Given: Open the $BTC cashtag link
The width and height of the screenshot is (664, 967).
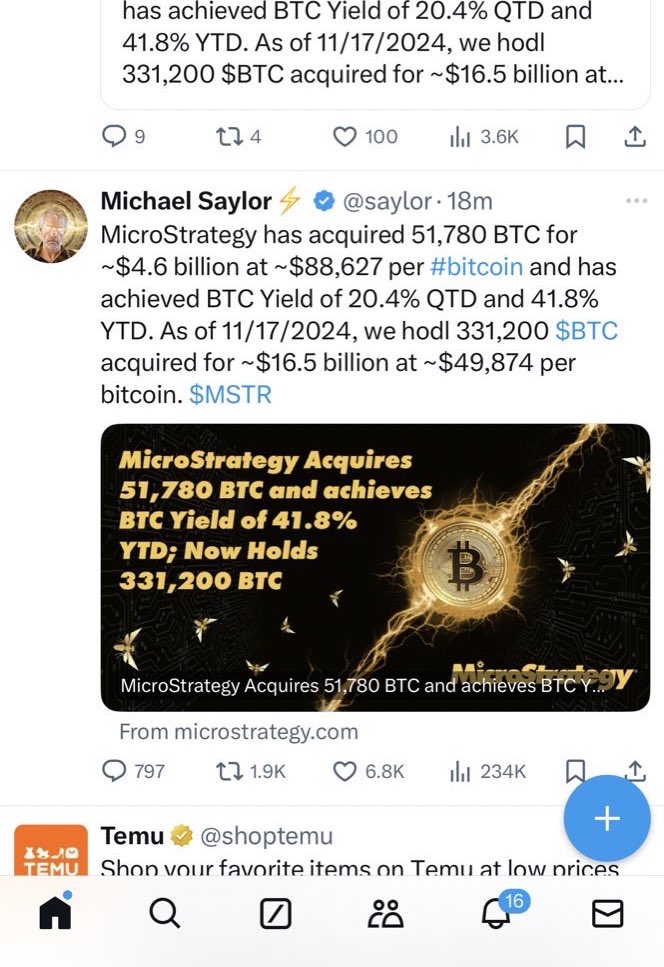Looking at the screenshot, I should pos(586,331).
